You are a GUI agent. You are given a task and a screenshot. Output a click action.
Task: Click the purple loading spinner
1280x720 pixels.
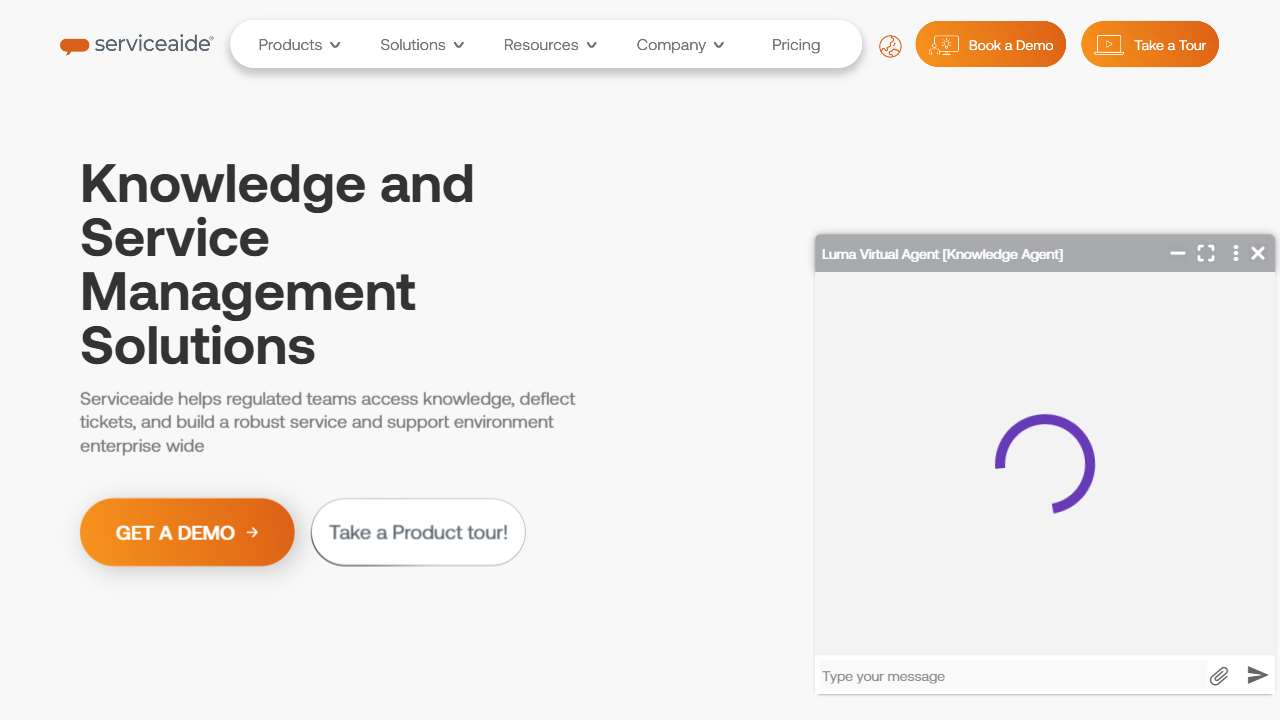pyautogui.click(x=1045, y=464)
